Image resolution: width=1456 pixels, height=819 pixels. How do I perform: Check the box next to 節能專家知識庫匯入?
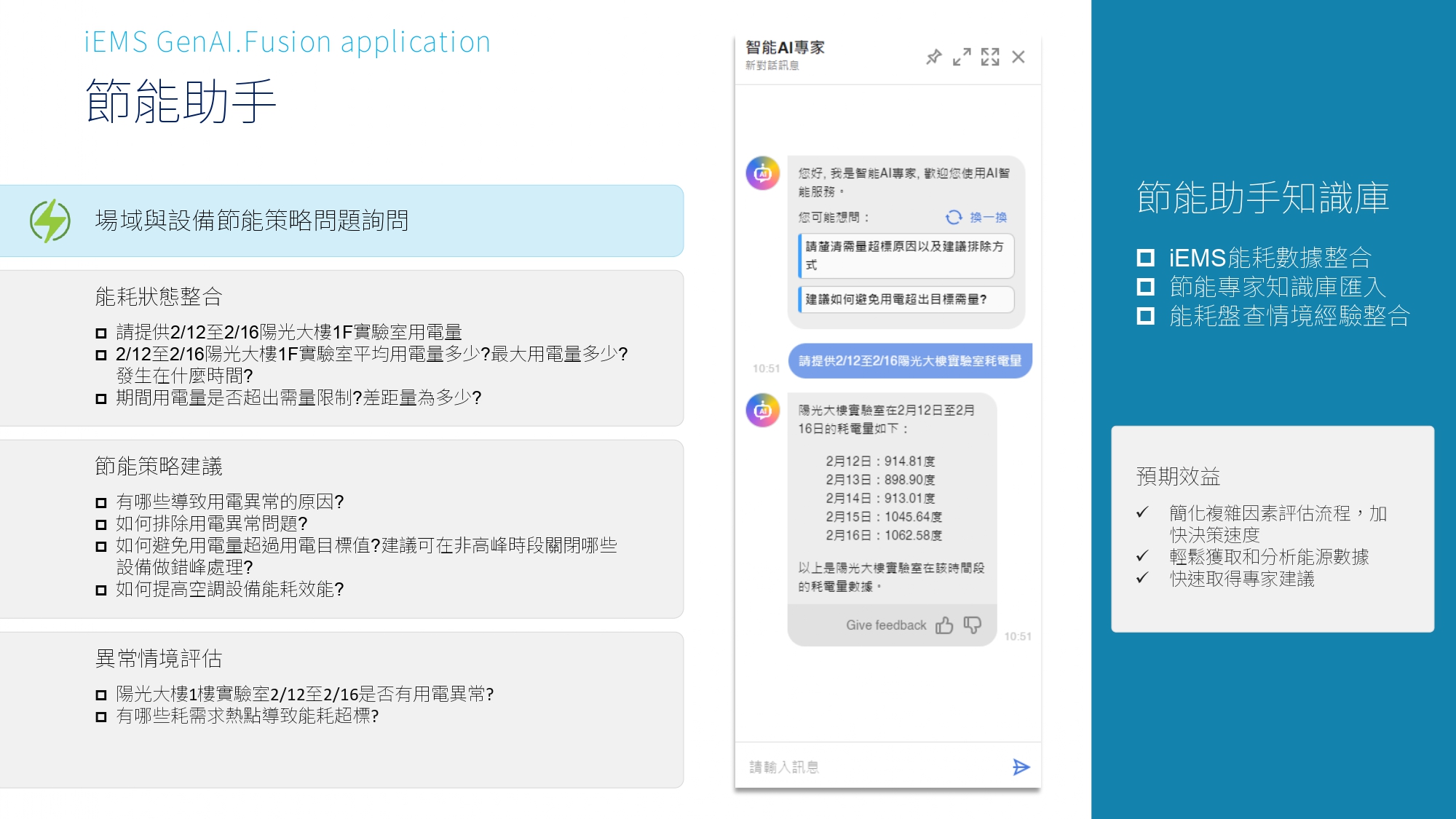1145,287
